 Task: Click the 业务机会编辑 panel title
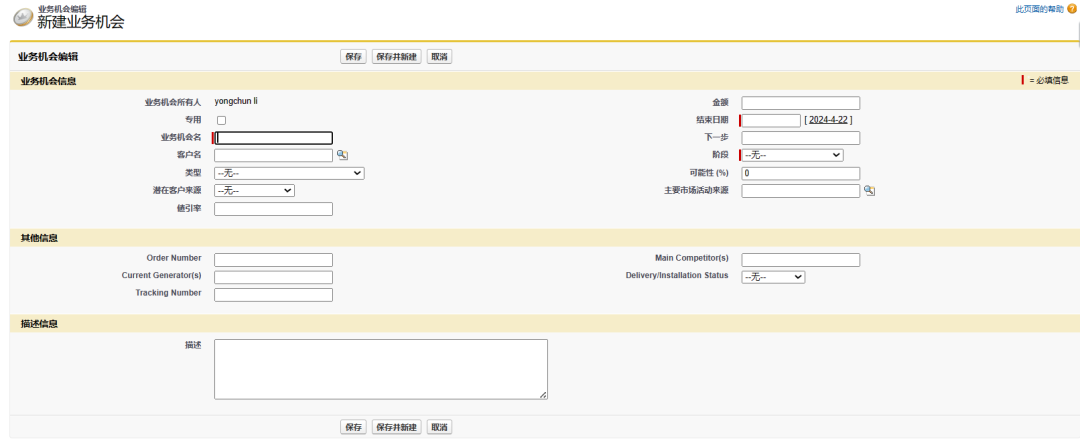[x=48, y=57]
